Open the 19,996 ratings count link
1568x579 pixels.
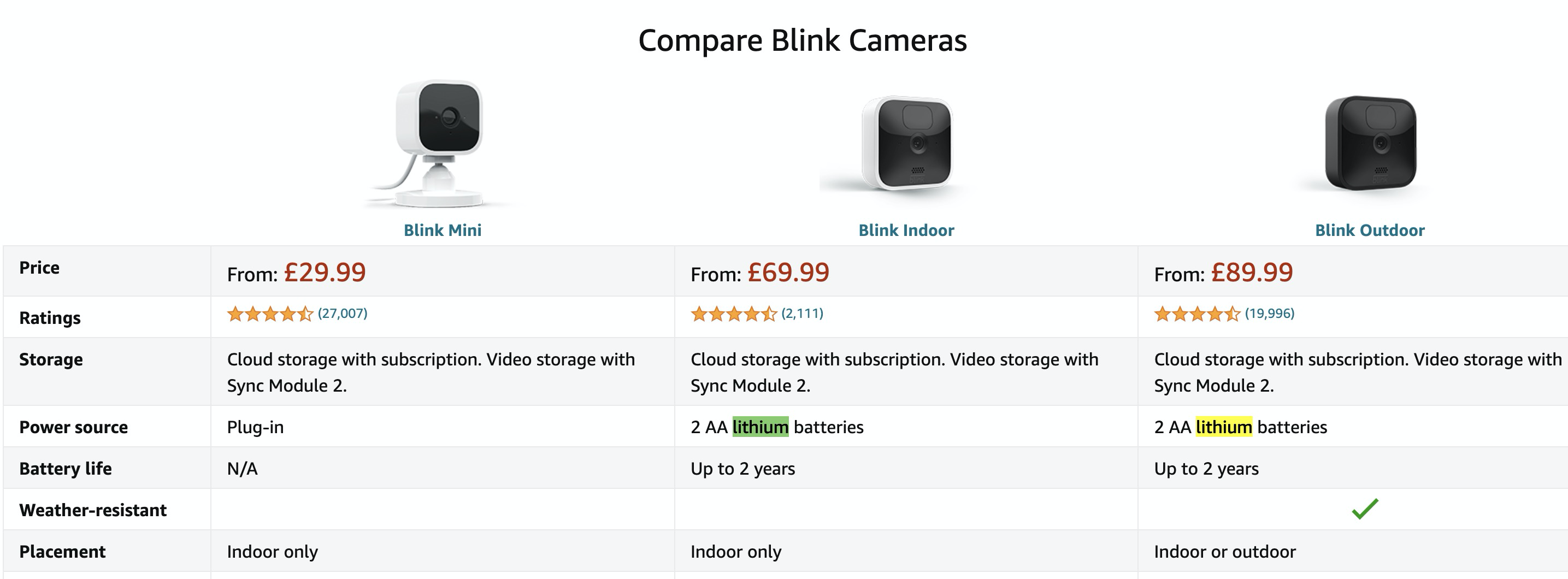pyautogui.click(x=1269, y=314)
